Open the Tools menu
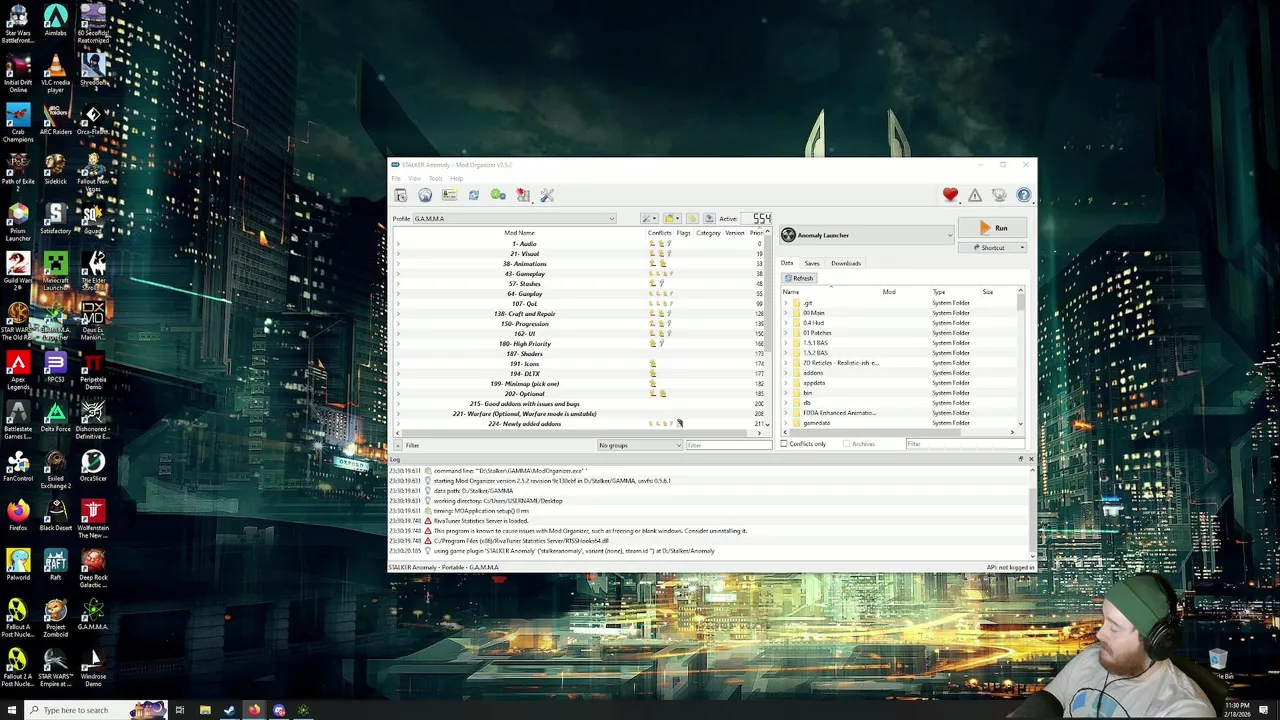Image resolution: width=1280 pixels, height=720 pixels. tap(435, 178)
